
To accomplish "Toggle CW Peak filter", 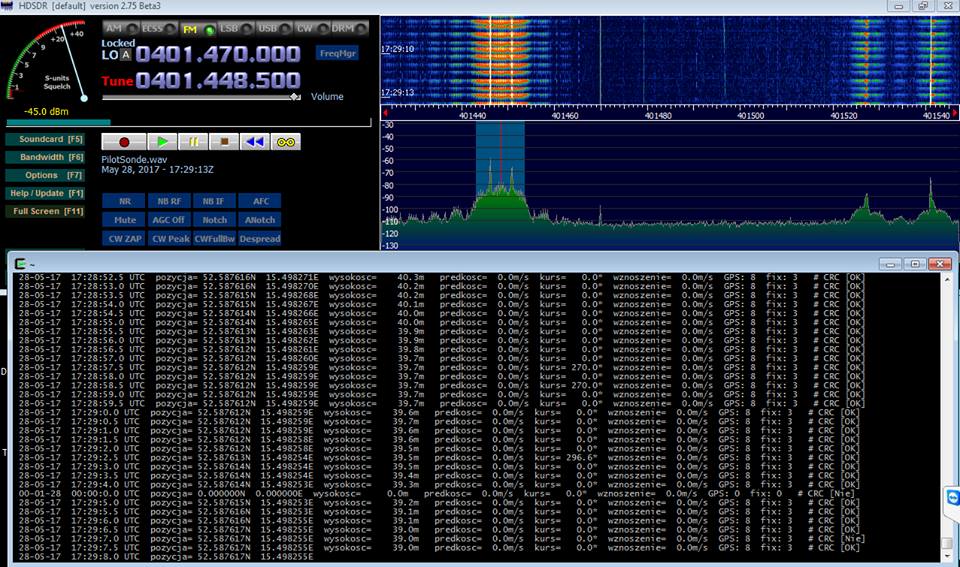I will pos(169,239).
